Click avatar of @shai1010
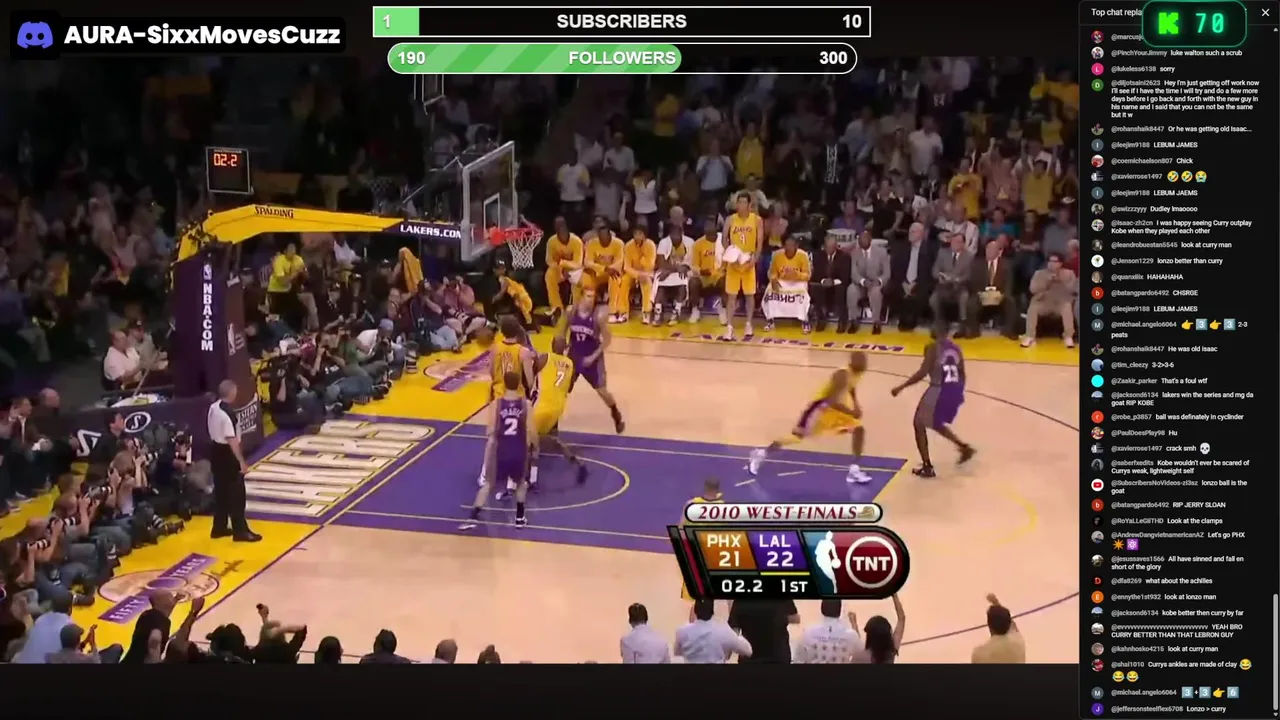The image size is (1280, 720). [1097, 665]
